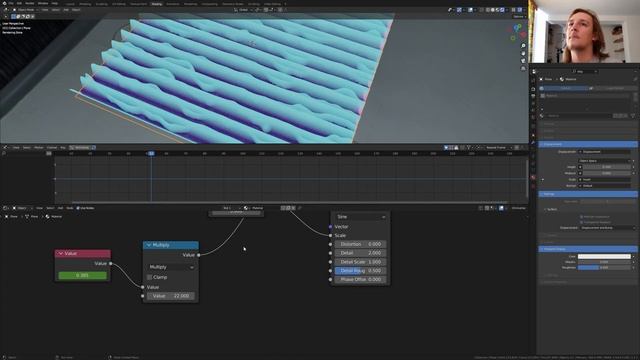Collapse the Settings panel header
640x360 pixels.
point(588,194)
